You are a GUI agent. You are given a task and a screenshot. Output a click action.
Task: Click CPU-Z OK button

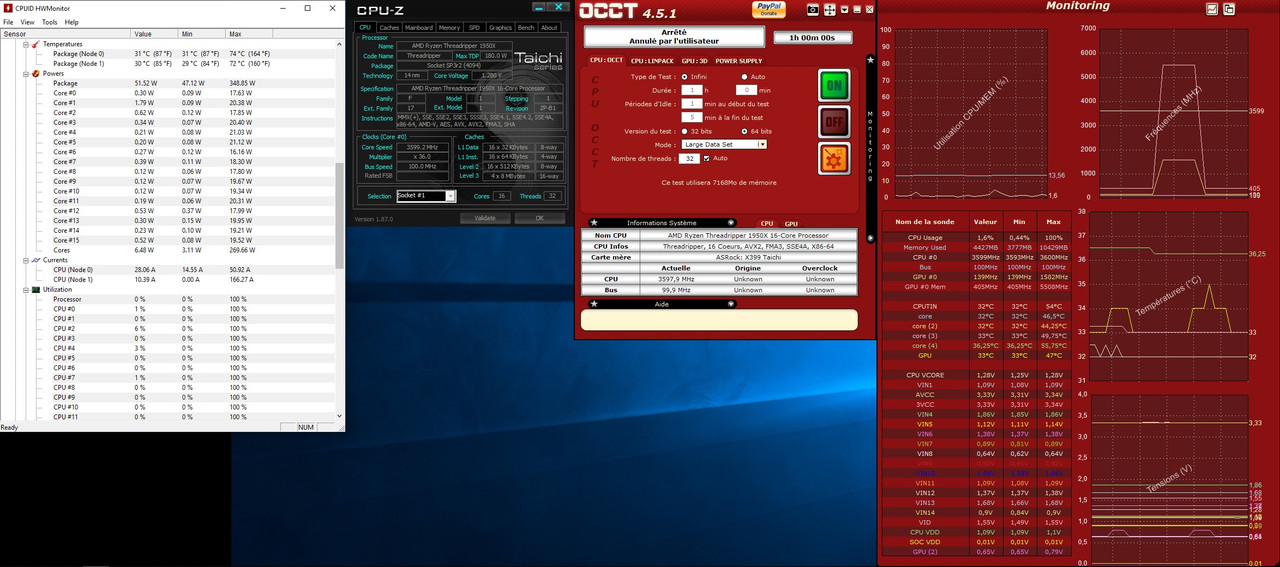point(539,218)
